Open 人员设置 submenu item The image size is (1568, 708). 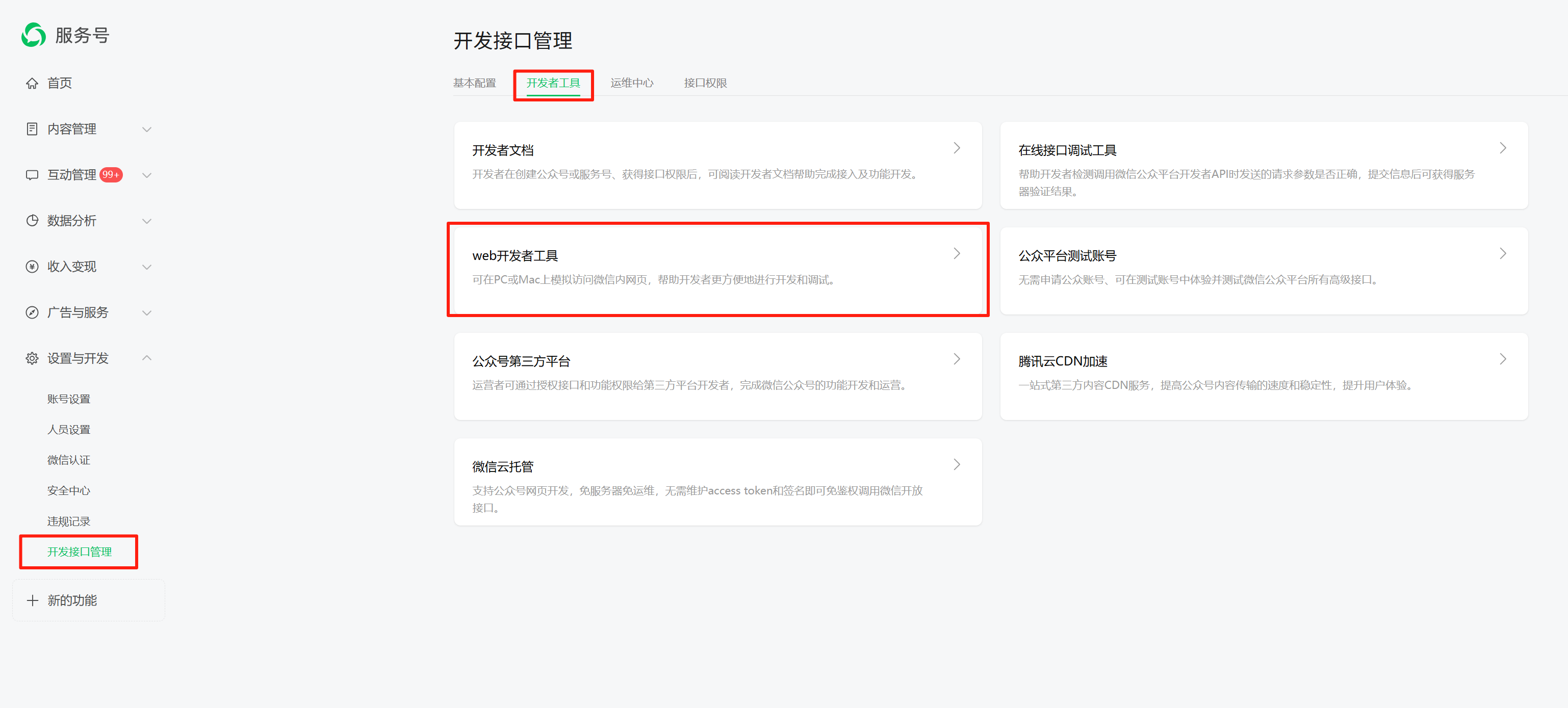click(x=69, y=429)
